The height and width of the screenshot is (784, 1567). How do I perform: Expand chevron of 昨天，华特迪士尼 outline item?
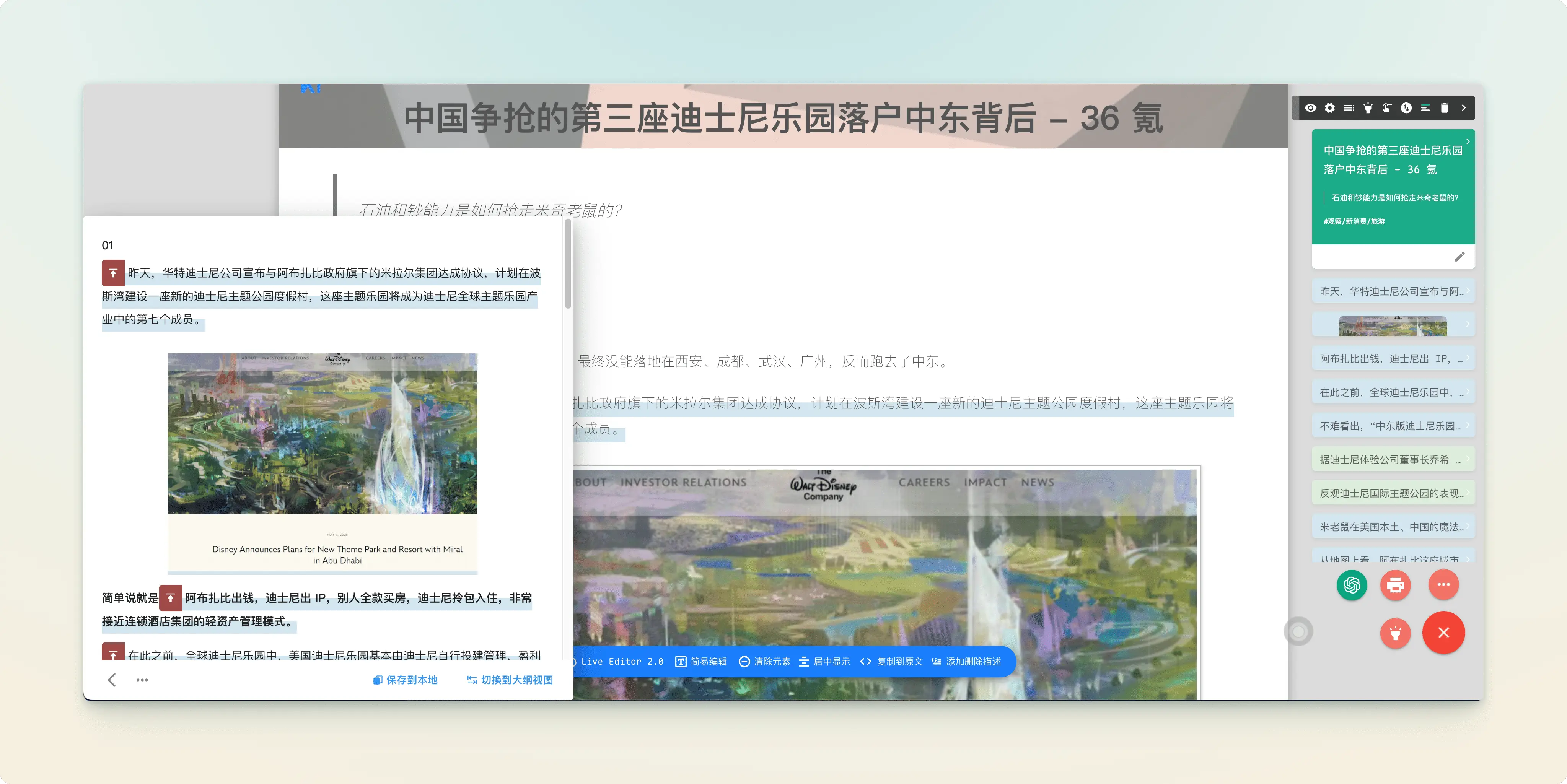(1468, 290)
